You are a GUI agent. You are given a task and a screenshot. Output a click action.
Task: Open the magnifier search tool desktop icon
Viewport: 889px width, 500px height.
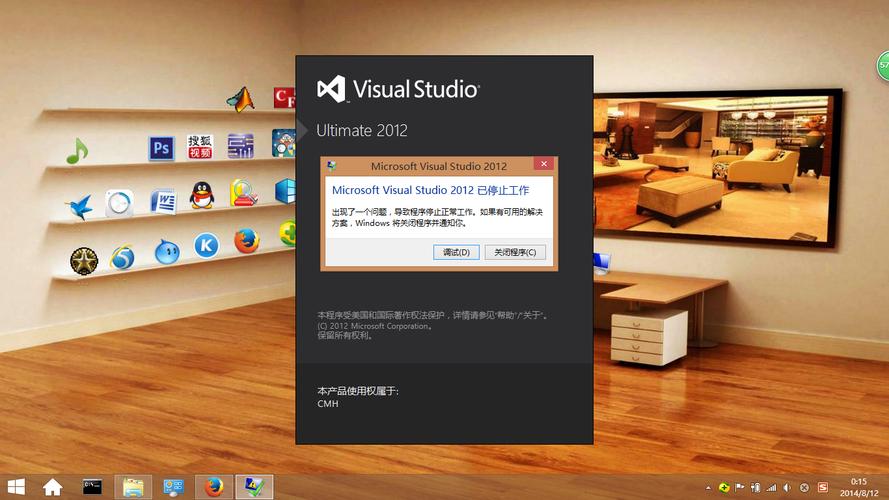click(244, 193)
